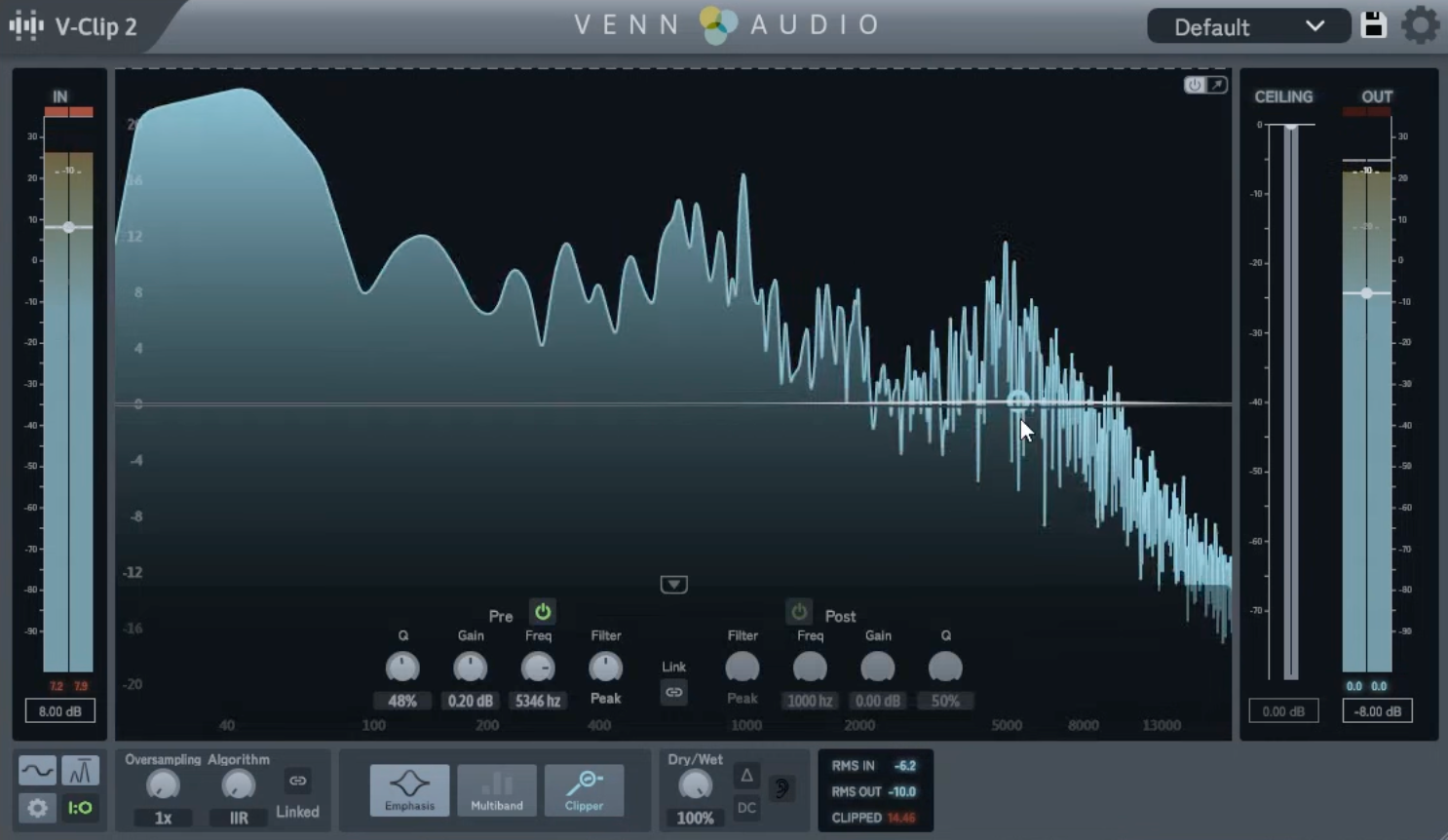Toggle the DC filter button
Screen dimensions: 1448x840
point(746,808)
